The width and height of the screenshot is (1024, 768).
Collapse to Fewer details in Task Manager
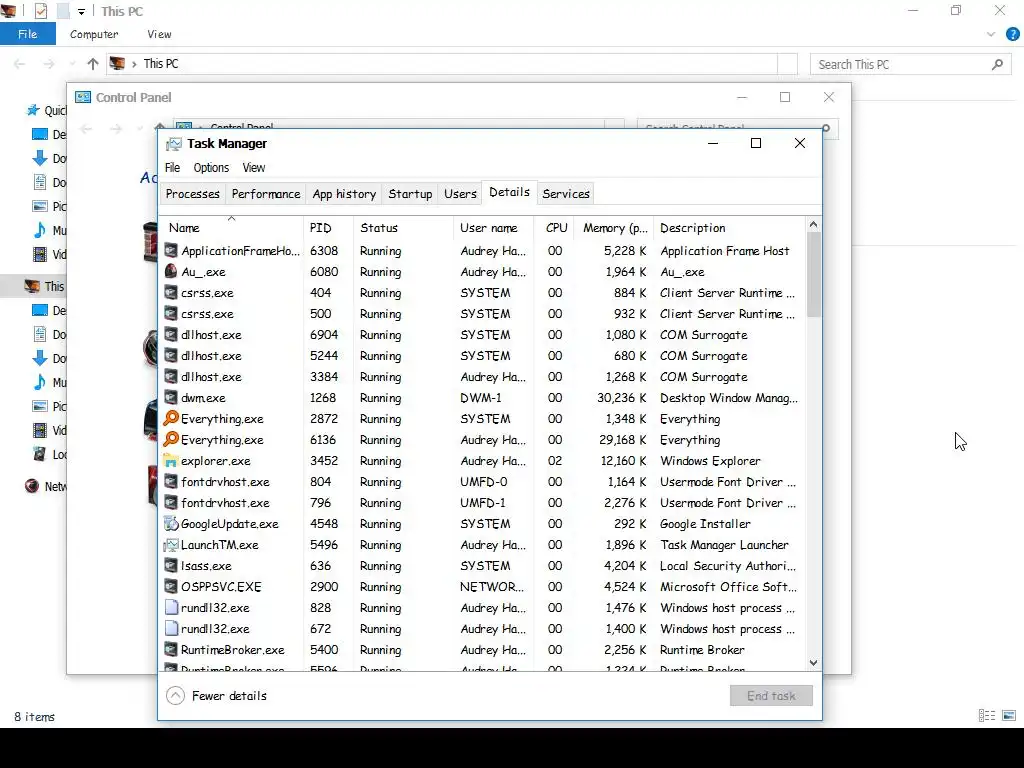point(217,696)
